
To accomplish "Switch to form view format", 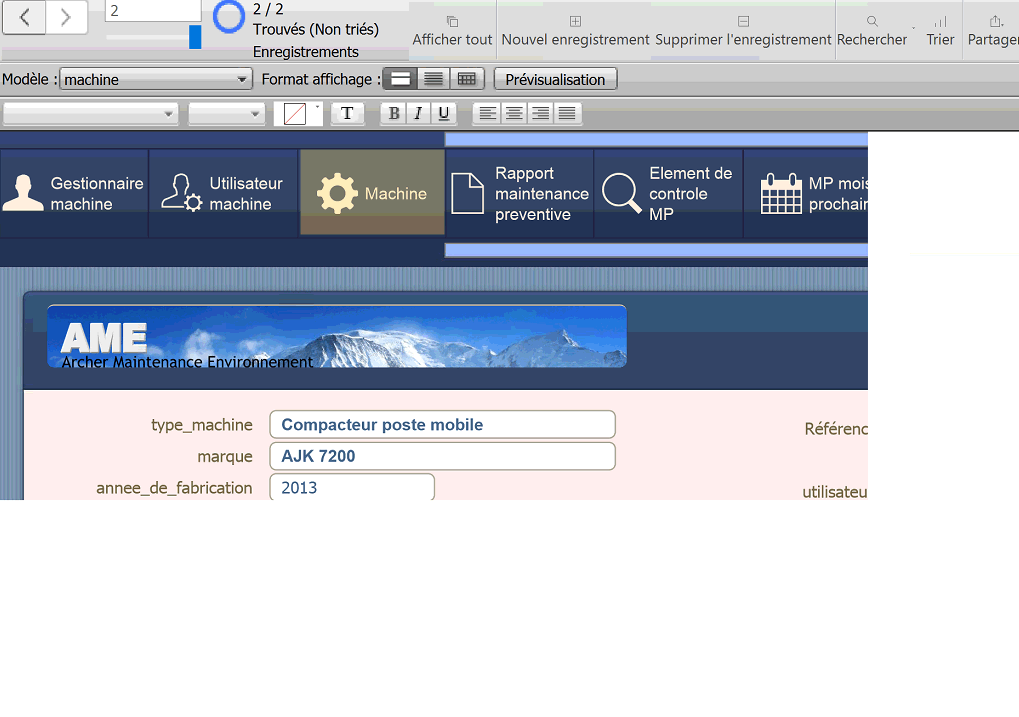I will pyautogui.click(x=400, y=79).
